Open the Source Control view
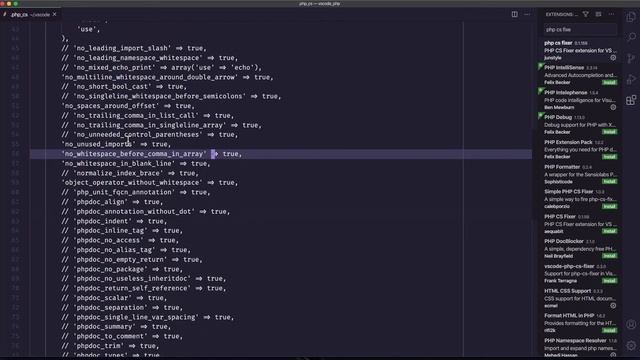Image resolution: width=640 pixels, height=360 pixels. point(631,58)
